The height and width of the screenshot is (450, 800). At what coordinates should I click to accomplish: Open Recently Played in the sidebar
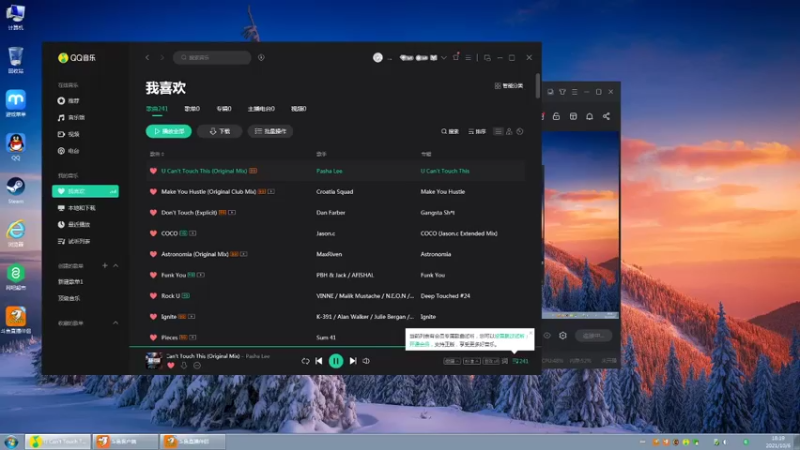[74, 224]
